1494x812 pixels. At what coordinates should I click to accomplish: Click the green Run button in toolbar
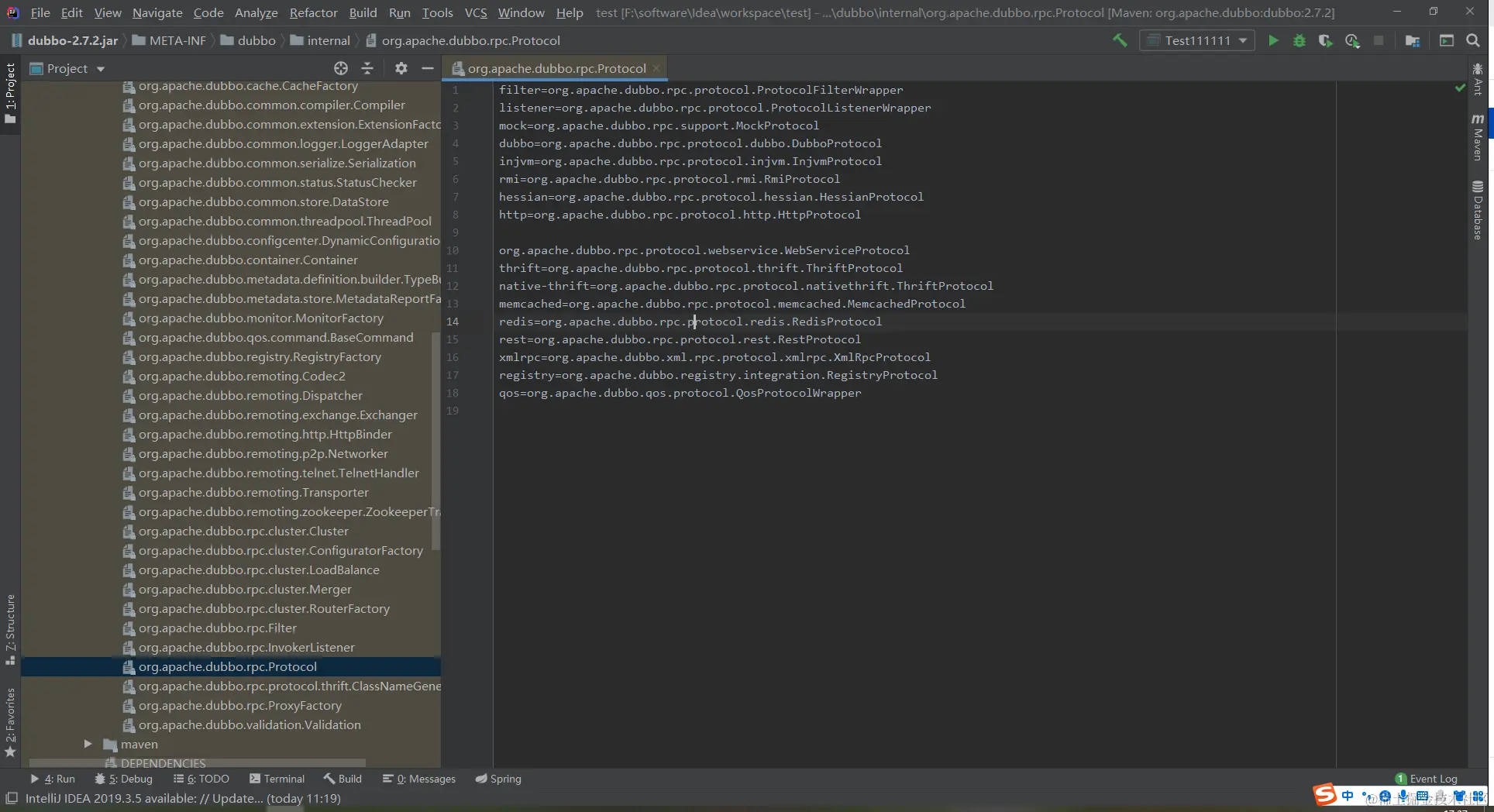[1273, 40]
